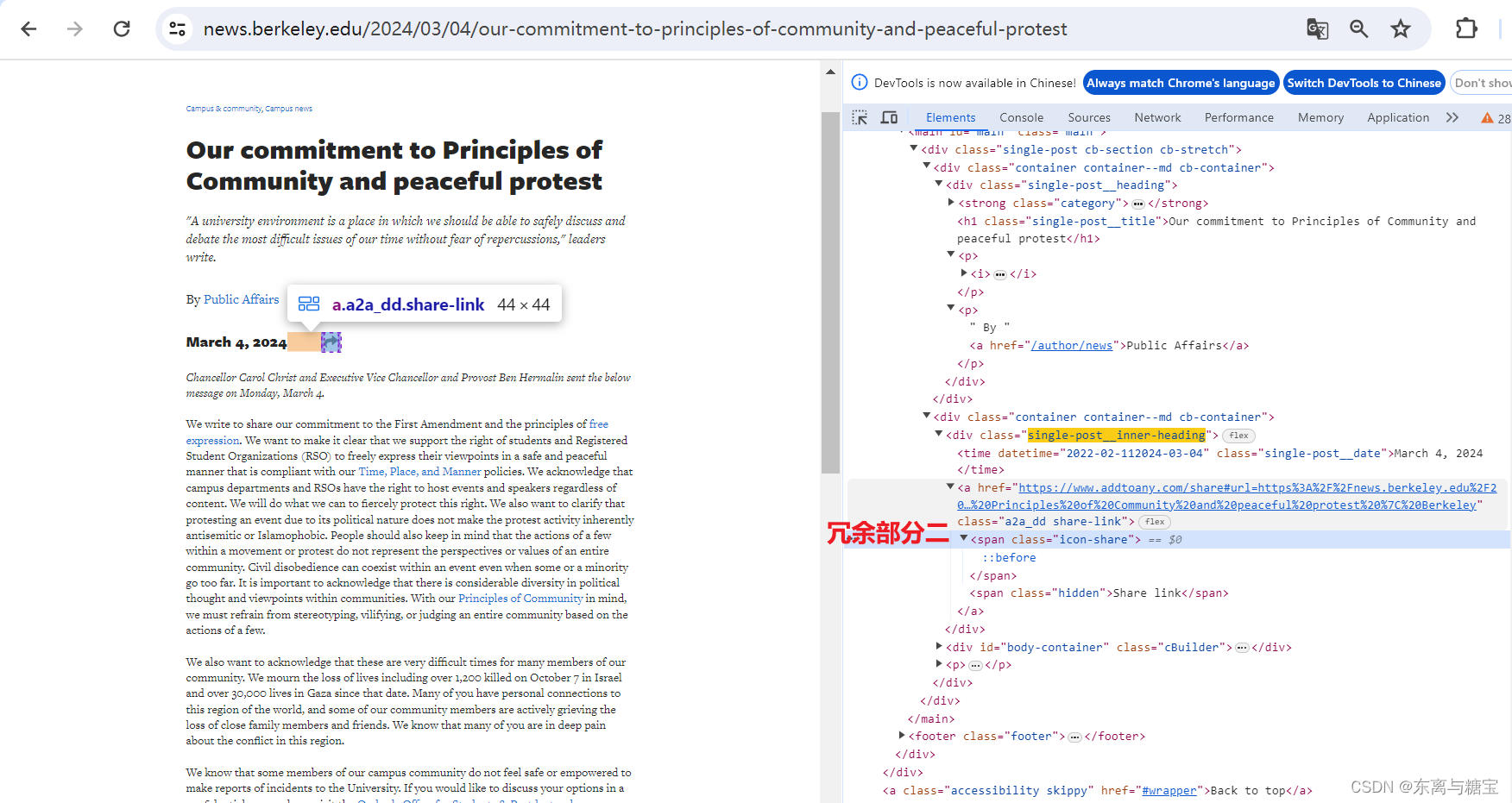Switch to the Console tab

1021,117
